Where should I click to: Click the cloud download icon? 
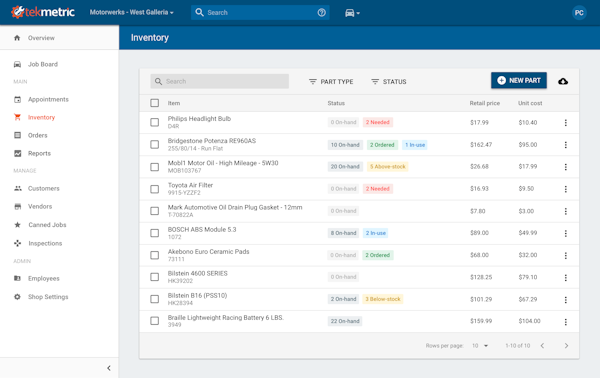coord(563,81)
